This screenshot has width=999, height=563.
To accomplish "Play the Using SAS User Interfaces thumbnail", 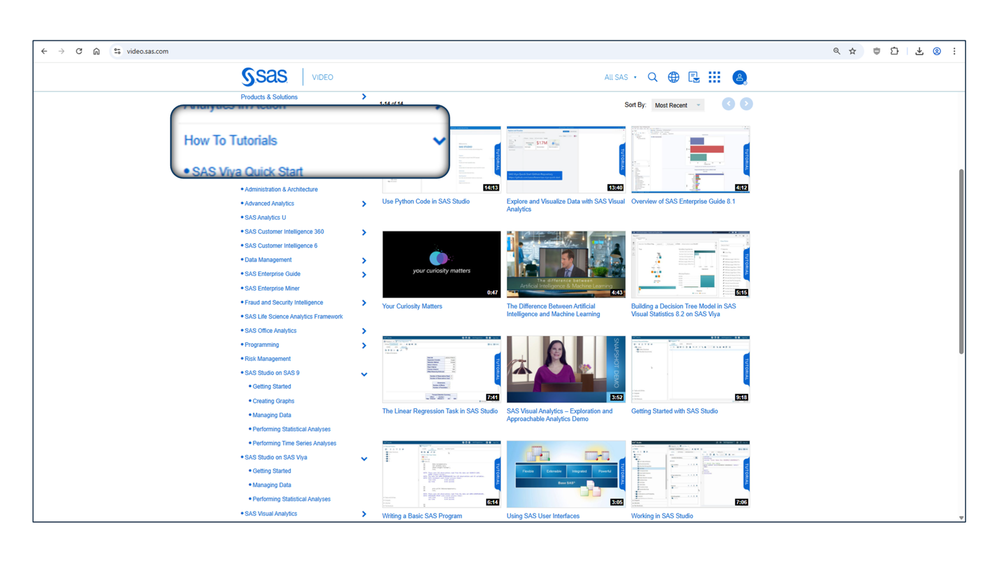I will point(566,473).
